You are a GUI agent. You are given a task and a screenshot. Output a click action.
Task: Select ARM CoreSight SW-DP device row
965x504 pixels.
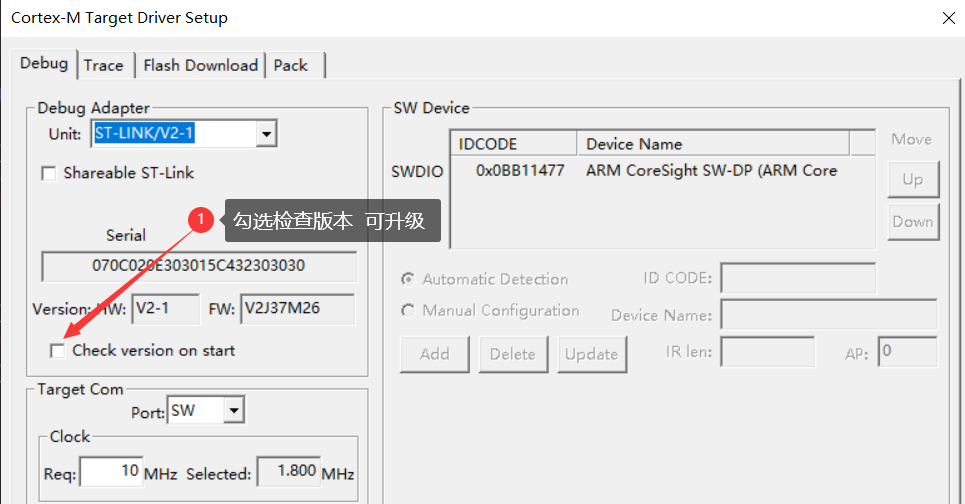tap(711, 170)
